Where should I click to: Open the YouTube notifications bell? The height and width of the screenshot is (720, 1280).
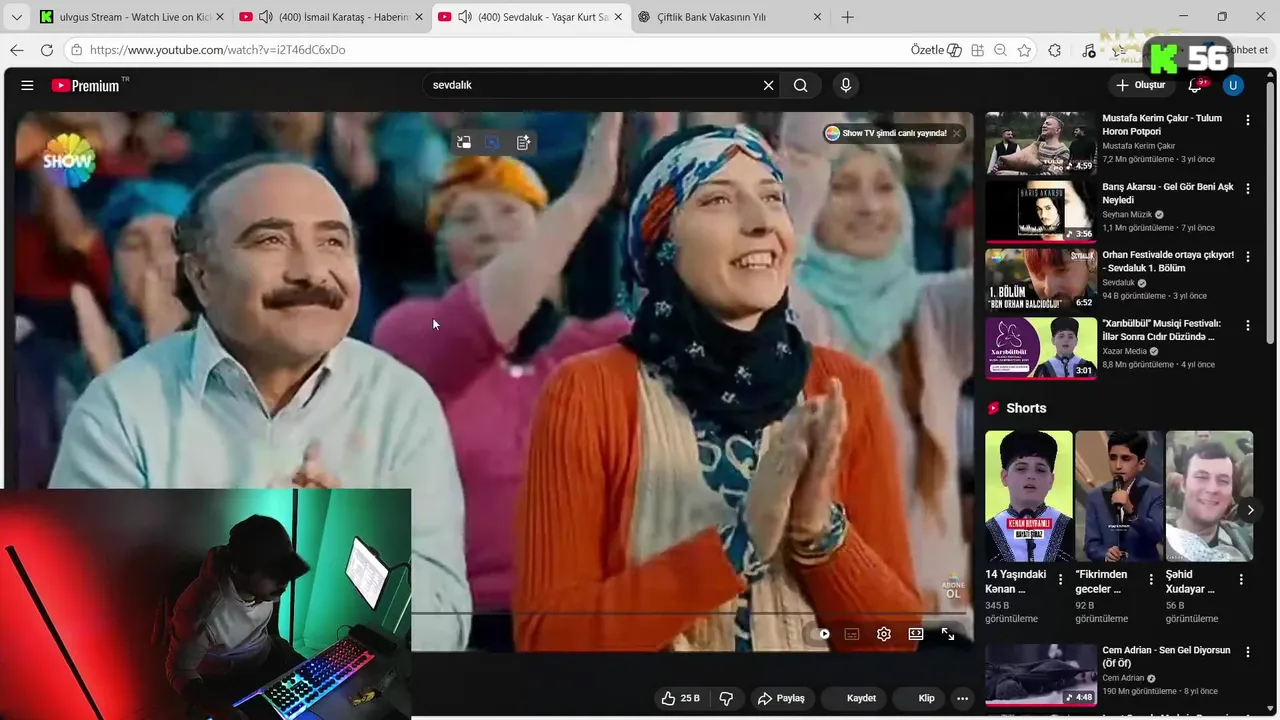1195,85
